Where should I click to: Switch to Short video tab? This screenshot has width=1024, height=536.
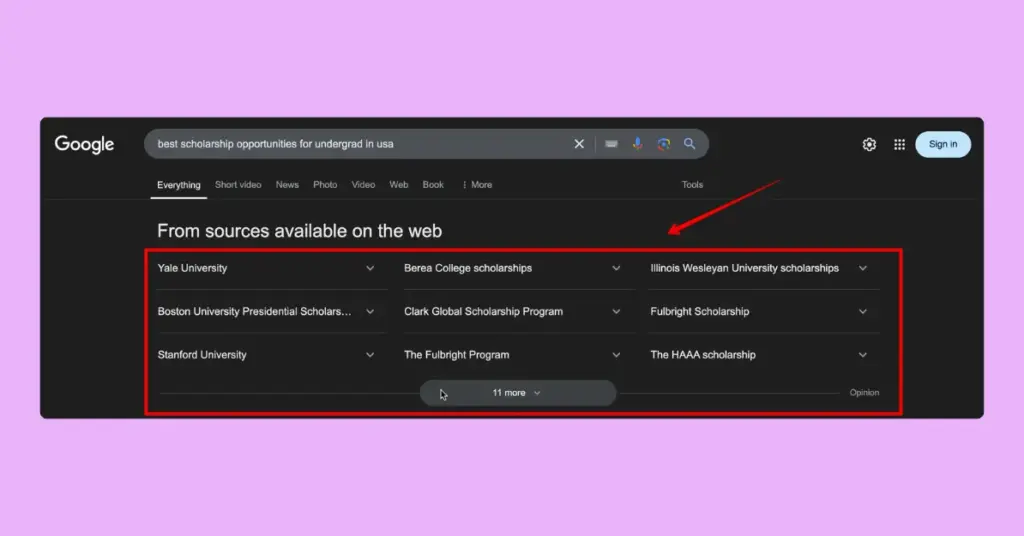coord(238,185)
